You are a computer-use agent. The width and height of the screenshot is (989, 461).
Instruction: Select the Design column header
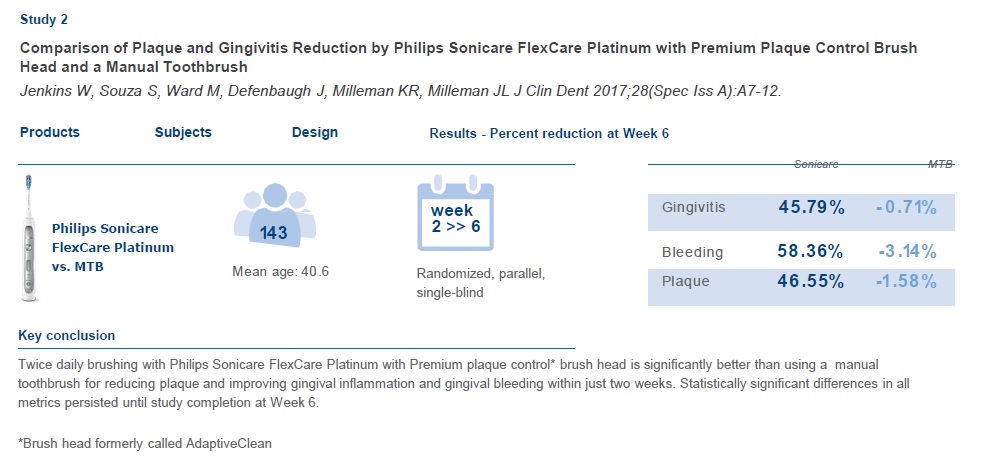(315, 132)
